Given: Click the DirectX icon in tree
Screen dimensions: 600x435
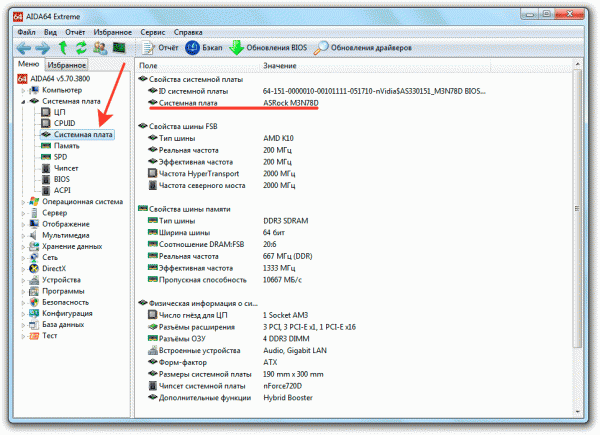Looking at the screenshot, I should click(x=34, y=269).
